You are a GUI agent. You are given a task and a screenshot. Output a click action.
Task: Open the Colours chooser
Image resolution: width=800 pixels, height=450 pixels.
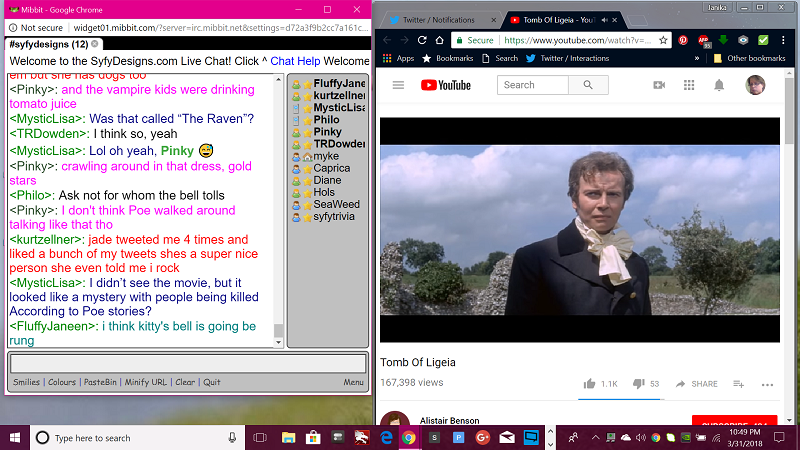[62, 382]
